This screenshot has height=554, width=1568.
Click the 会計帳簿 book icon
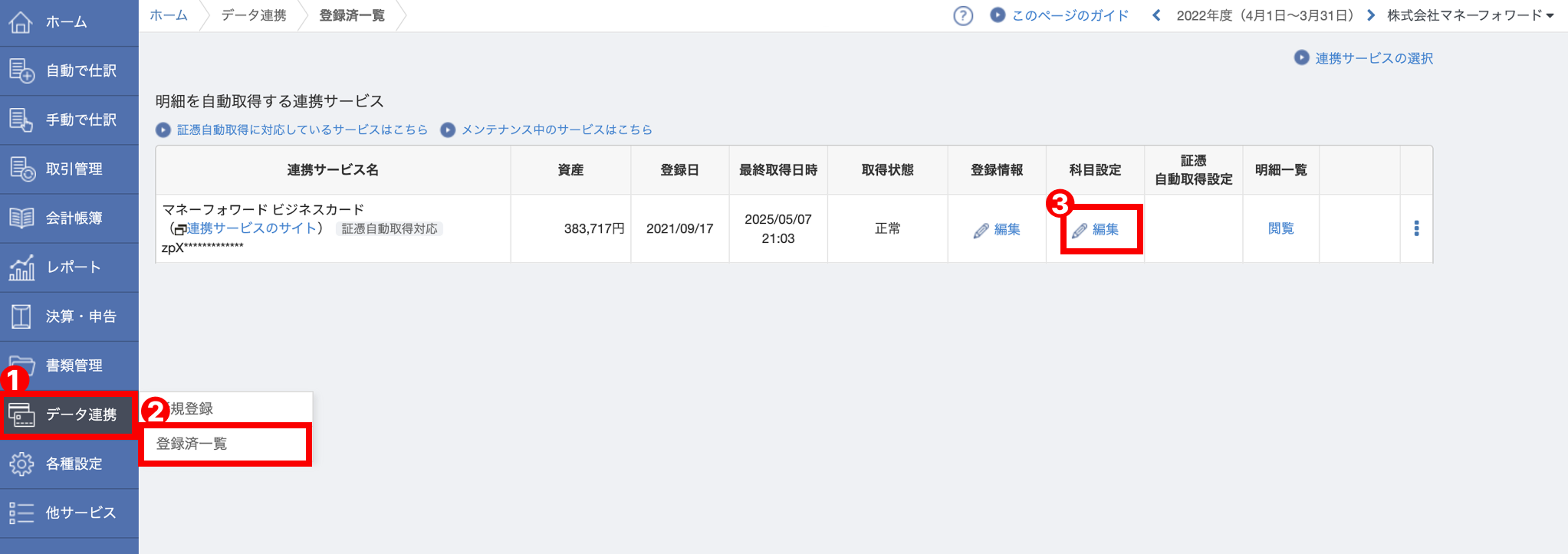(21, 218)
